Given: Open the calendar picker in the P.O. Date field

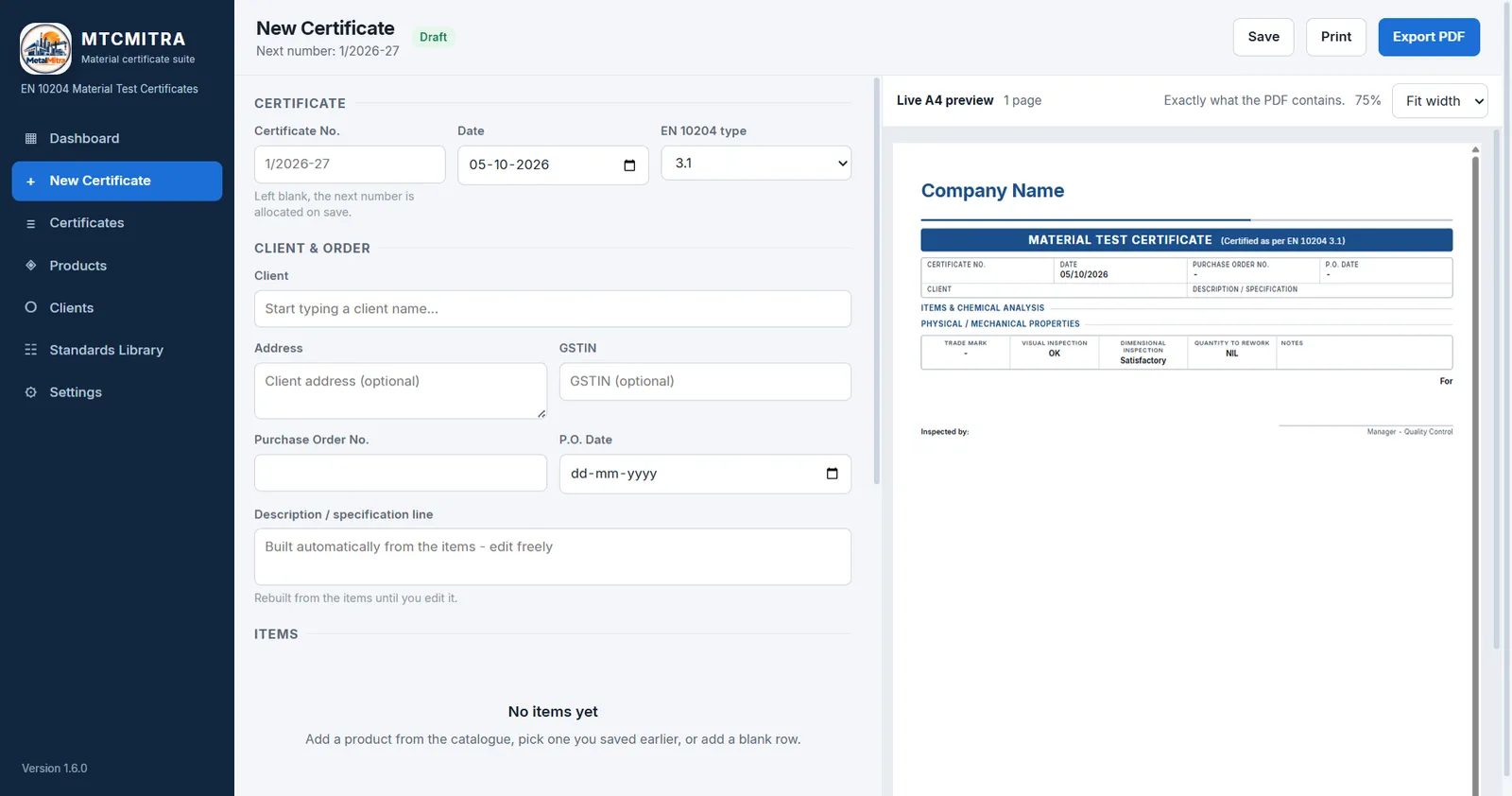Looking at the screenshot, I should [x=832, y=474].
